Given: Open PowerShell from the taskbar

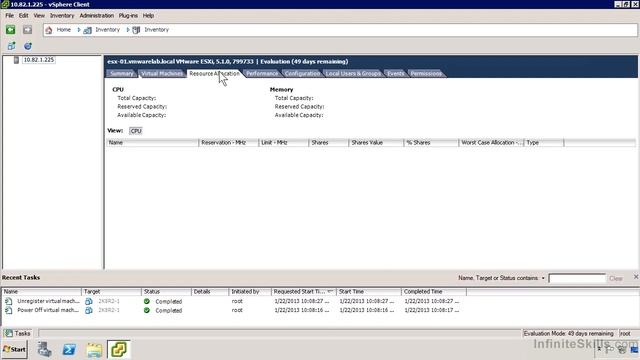Looking at the screenshot, I should (x=69, y=349).
